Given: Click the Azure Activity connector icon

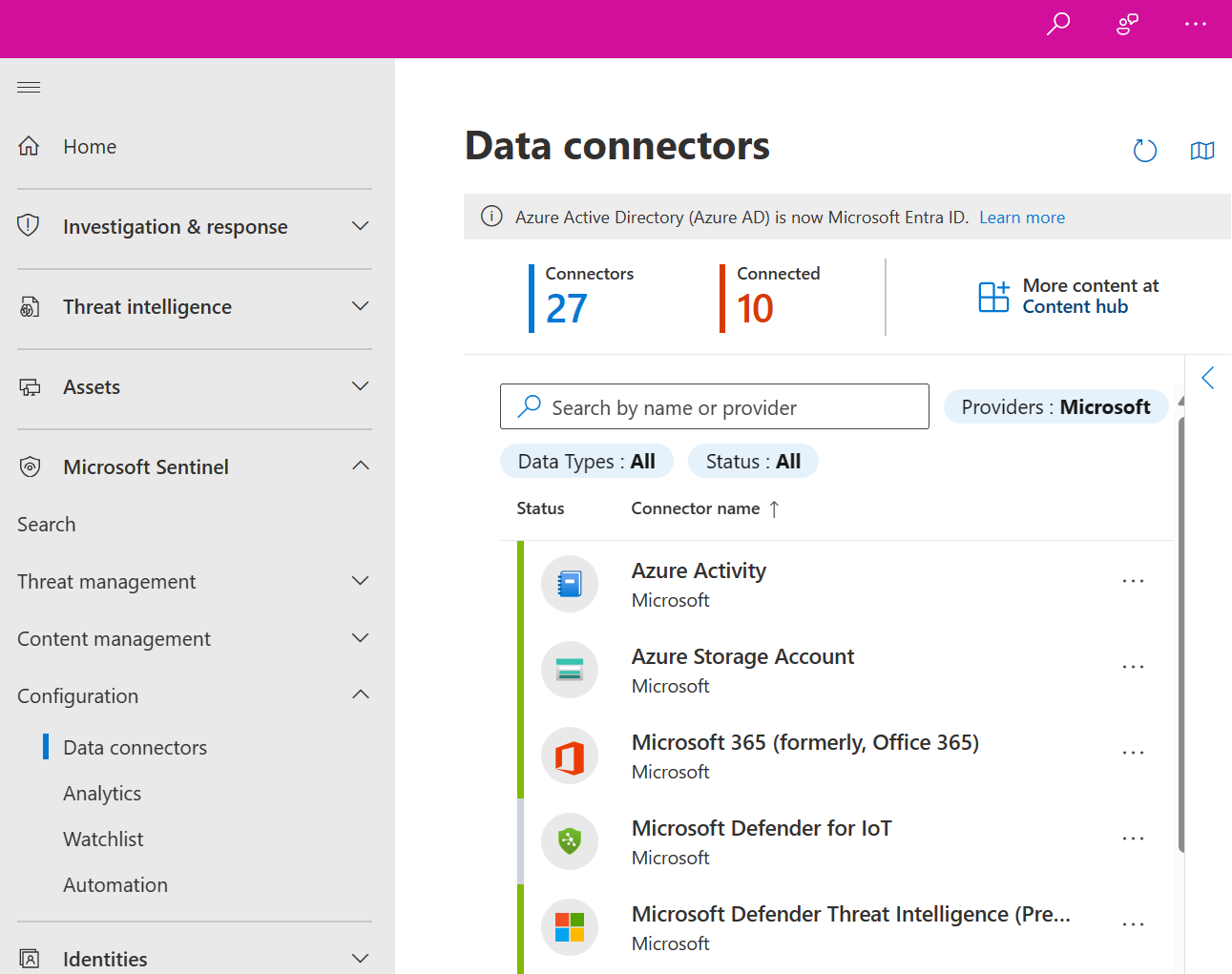Looking at the screenshot, I should (570, 584).
